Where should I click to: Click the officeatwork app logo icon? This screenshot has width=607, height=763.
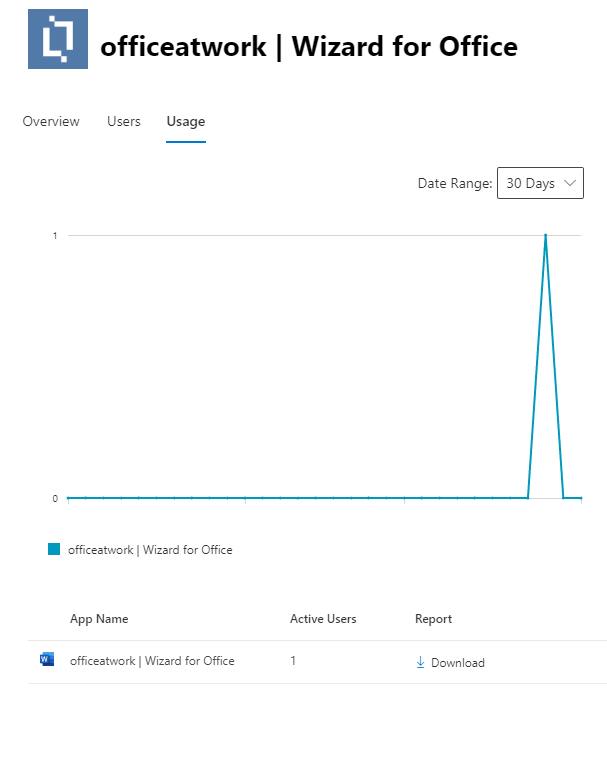coord(58,39)
